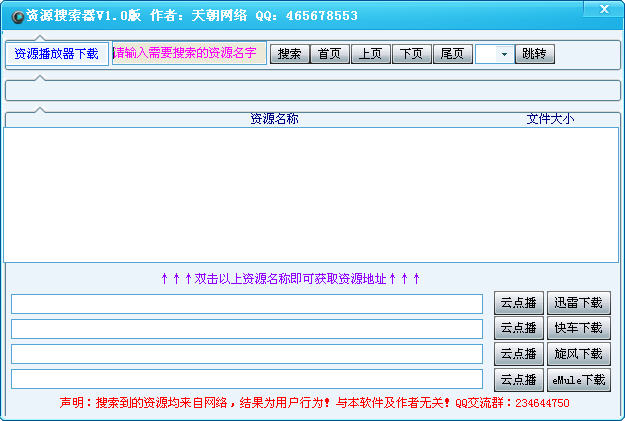The height and width of the screenshot is (421, 625).
Task: Click 云点播 beside 快车下载
Action: coord(519,328)
